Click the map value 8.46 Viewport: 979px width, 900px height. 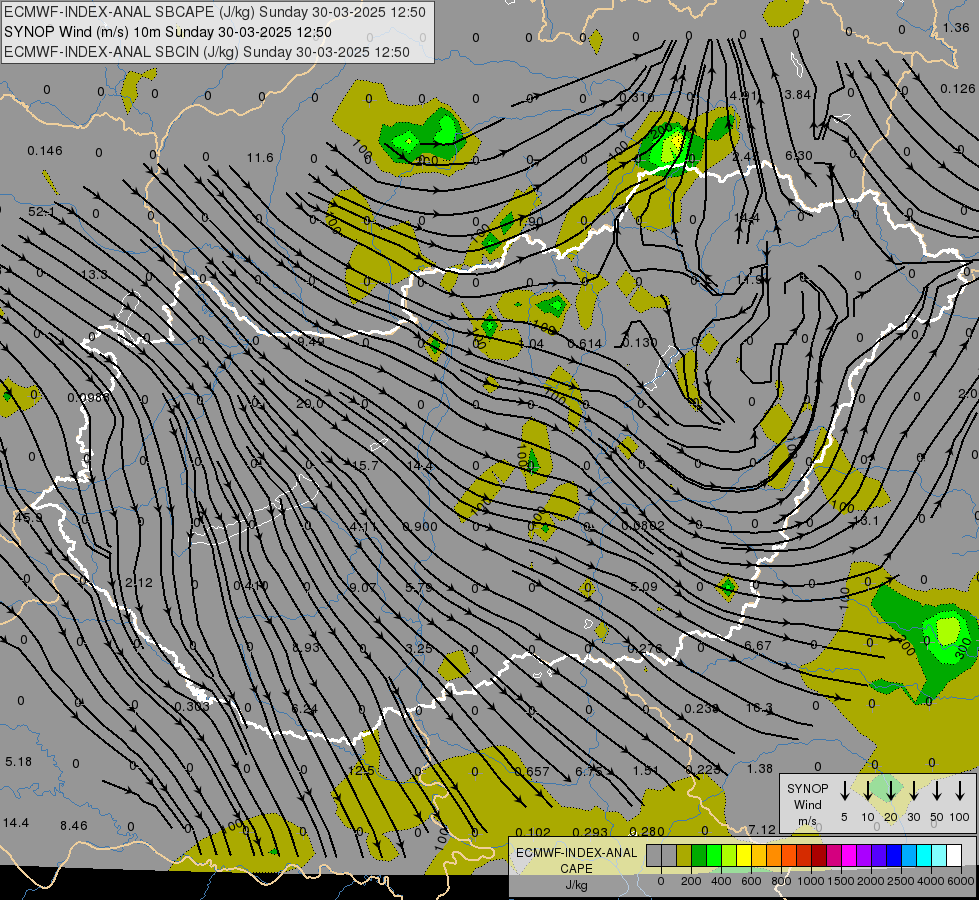74,825
